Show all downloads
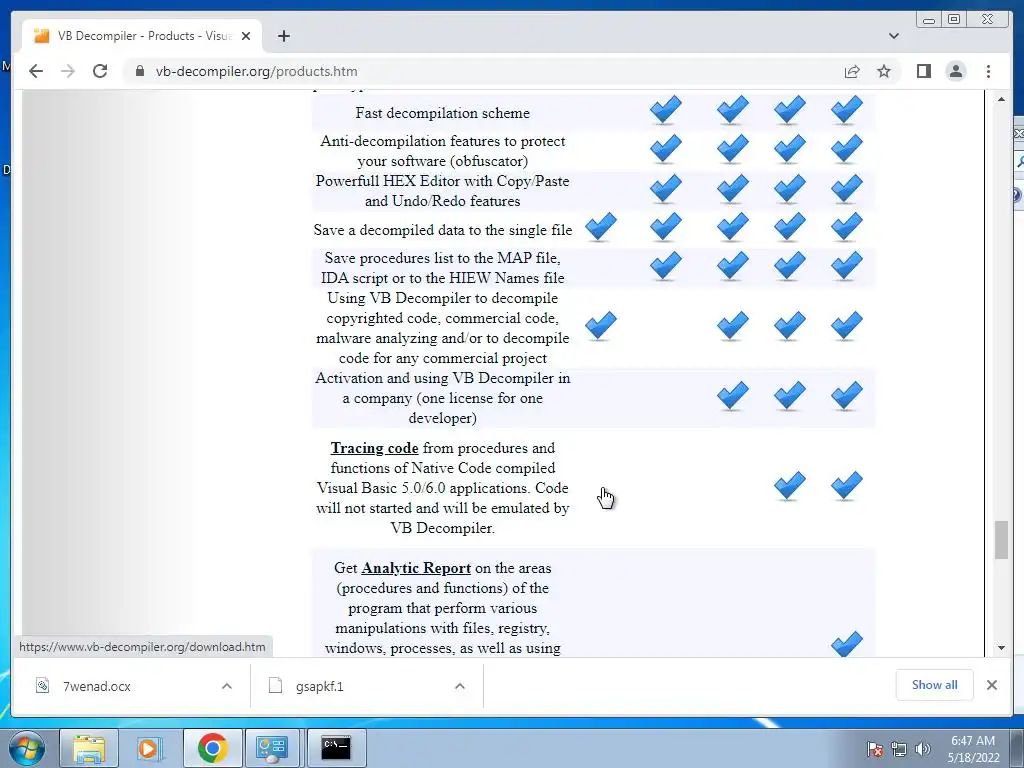 [935, 684]
